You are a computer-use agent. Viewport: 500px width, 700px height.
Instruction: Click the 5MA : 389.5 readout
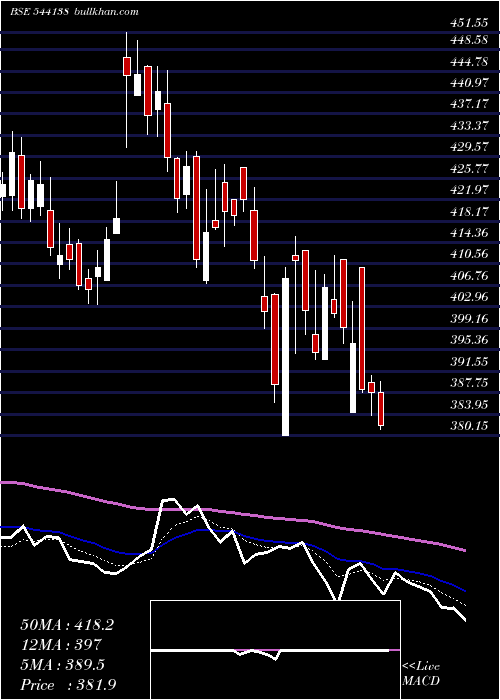[x=62, y=665]
